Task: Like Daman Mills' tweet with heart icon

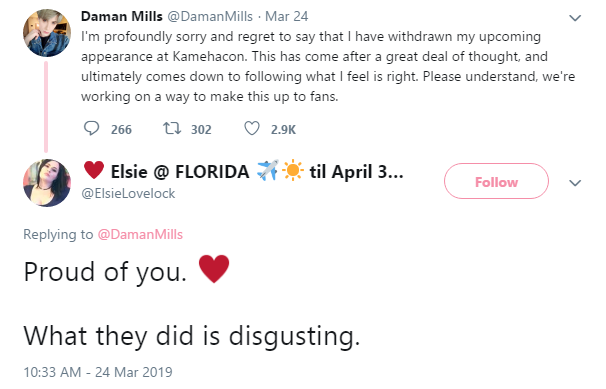Action: click(x=252, y=129)
